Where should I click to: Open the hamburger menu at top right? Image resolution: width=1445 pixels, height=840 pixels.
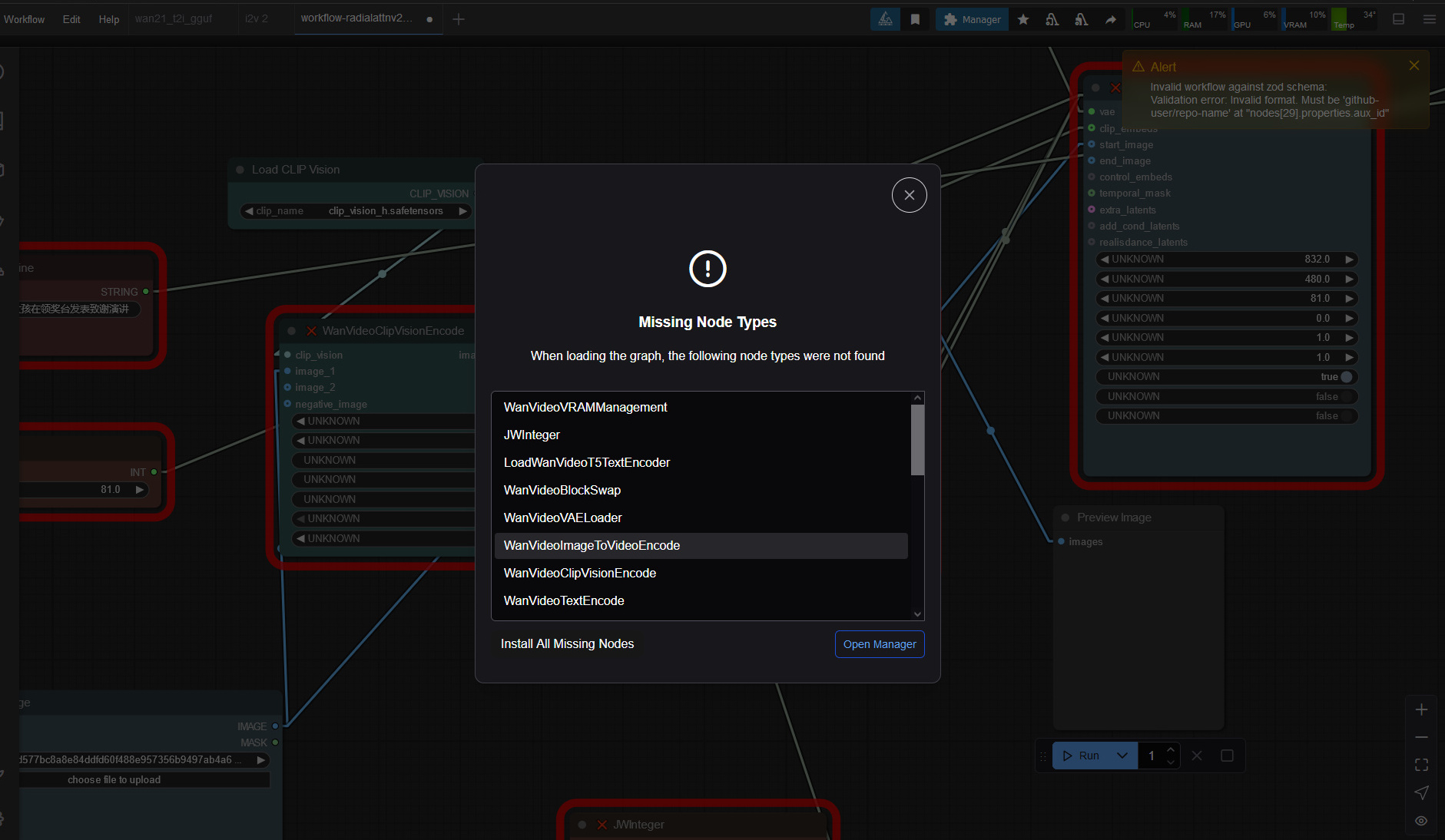click(1429, 19)
